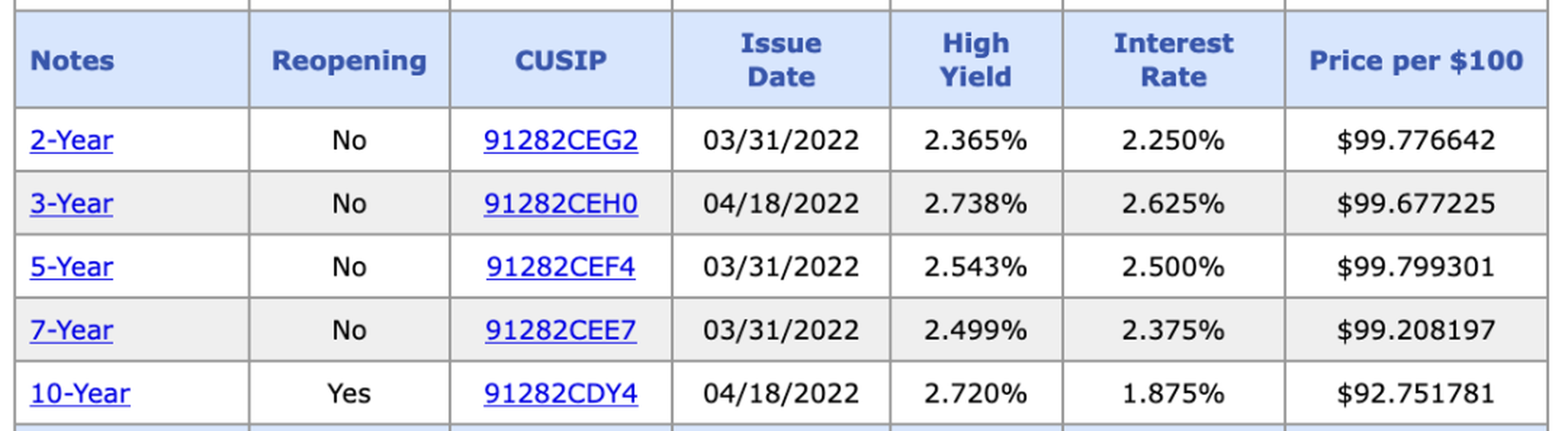The height and width of the screenshot is (431, 1568).
Task: Select the Notes column header
Action: click(x=73, y=61)
